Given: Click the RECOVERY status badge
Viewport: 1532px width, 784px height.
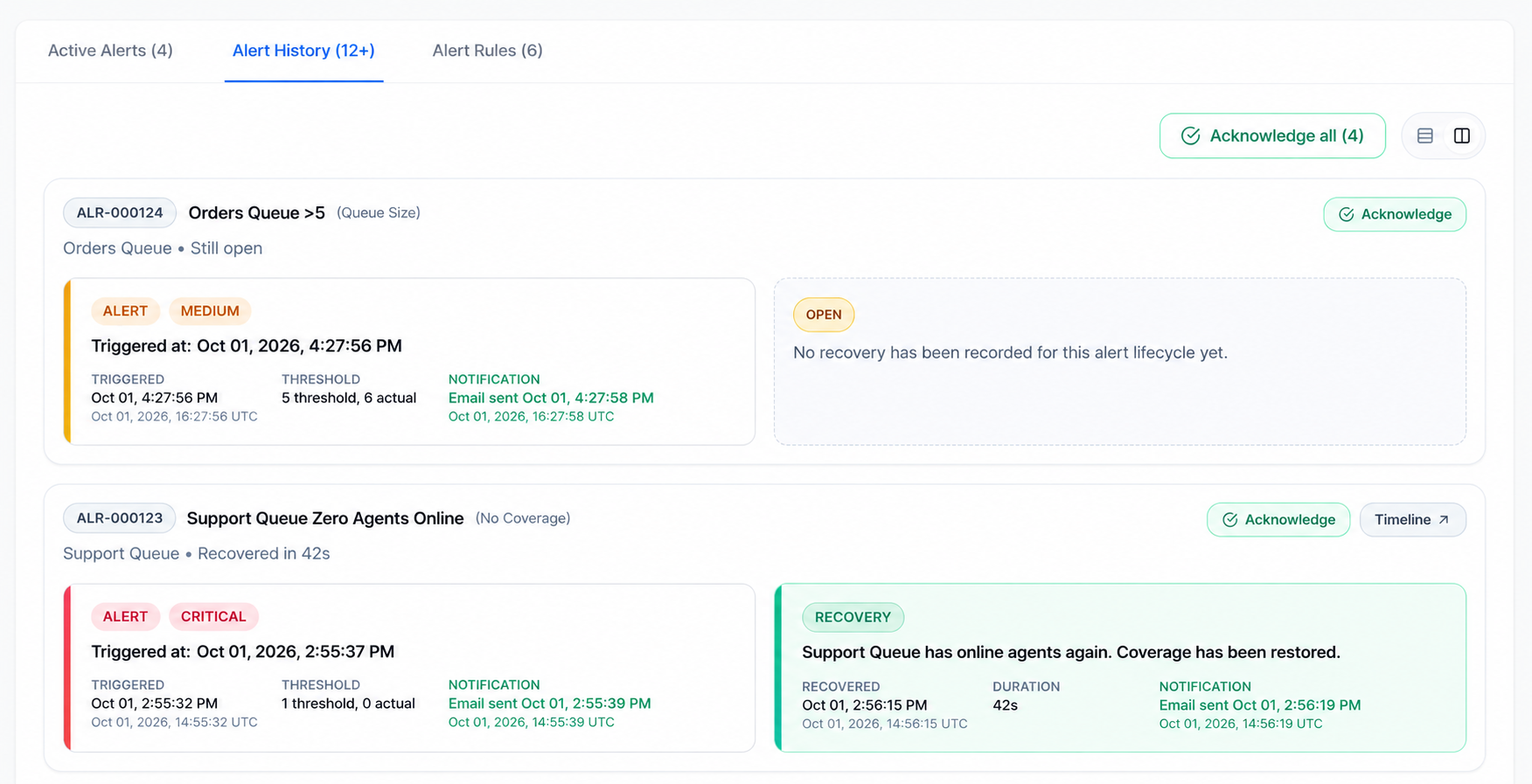Looking at the screenshot, I should 853,617.
